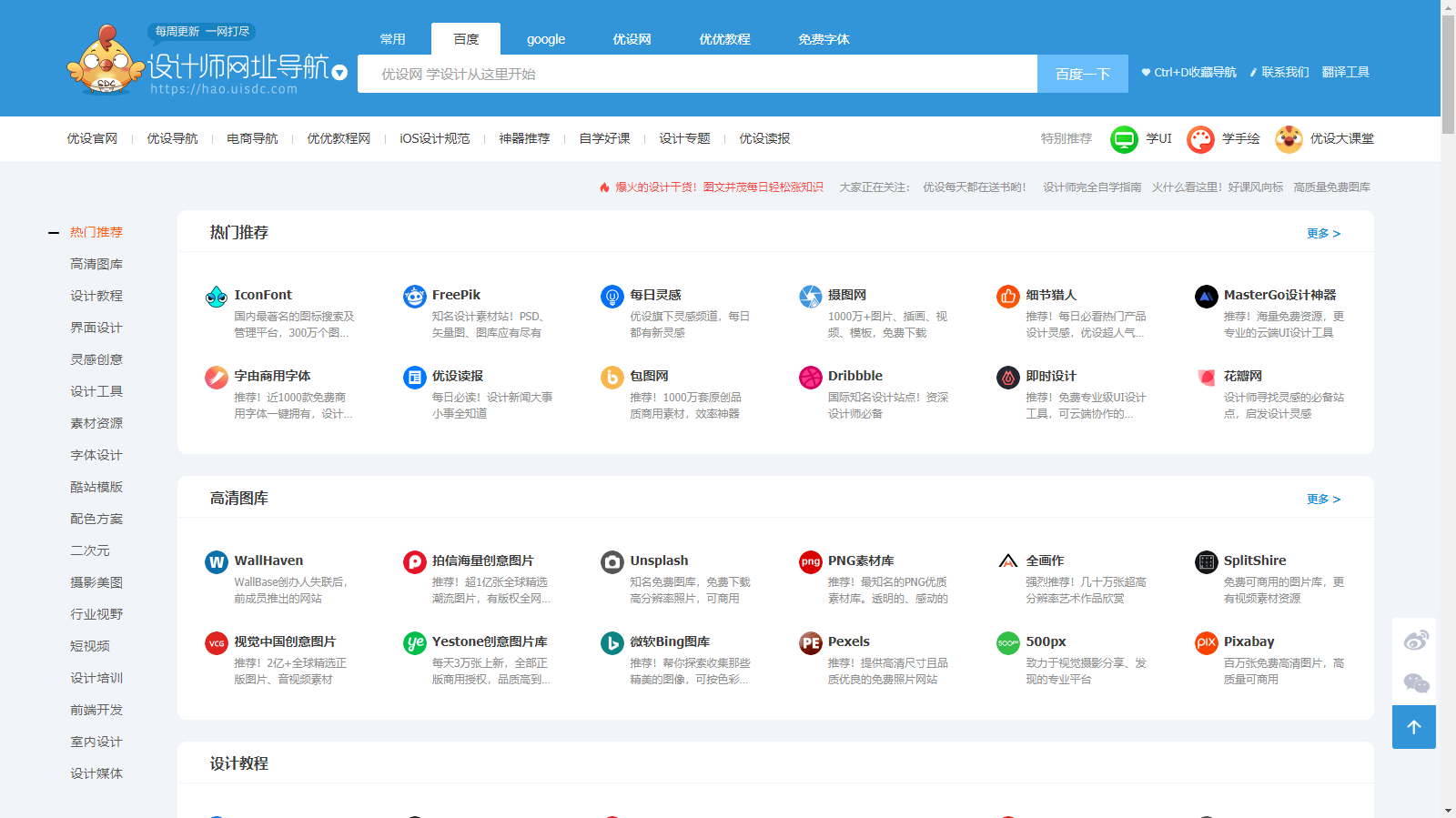Switch to the 常用 search tab

(393, 39)
